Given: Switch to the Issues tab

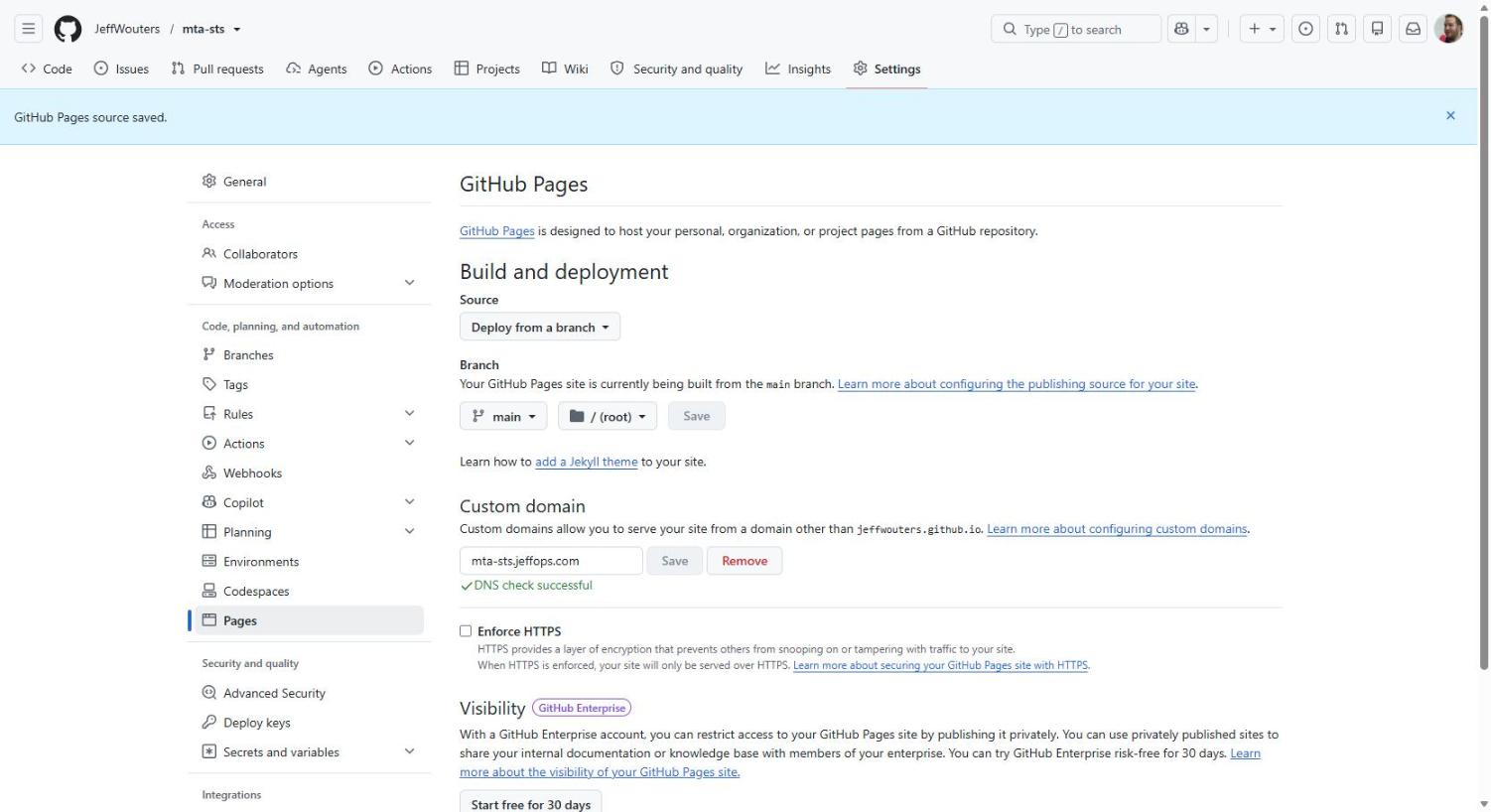Looking at the screenshot, I should click(x=121, y=68).
